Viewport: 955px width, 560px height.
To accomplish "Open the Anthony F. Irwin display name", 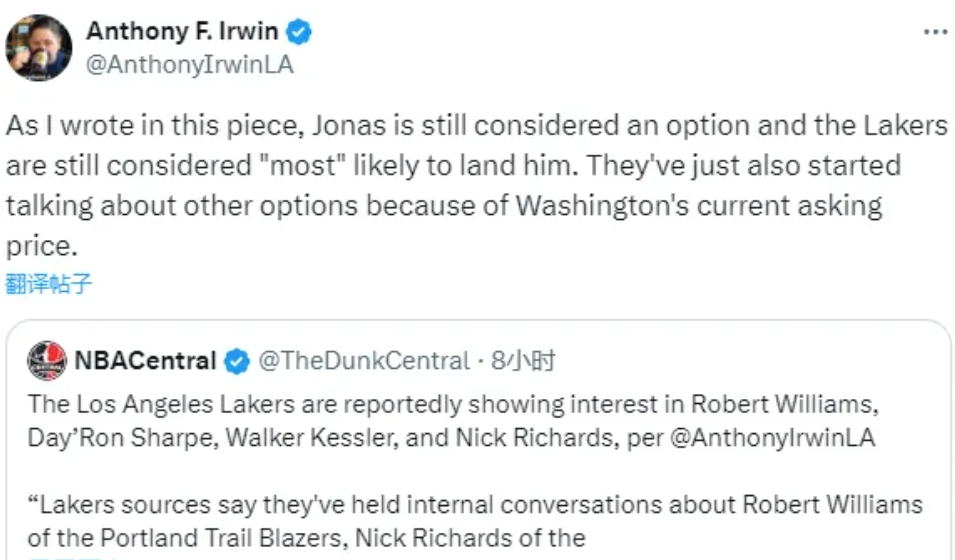I will click(x=181, y=32).
